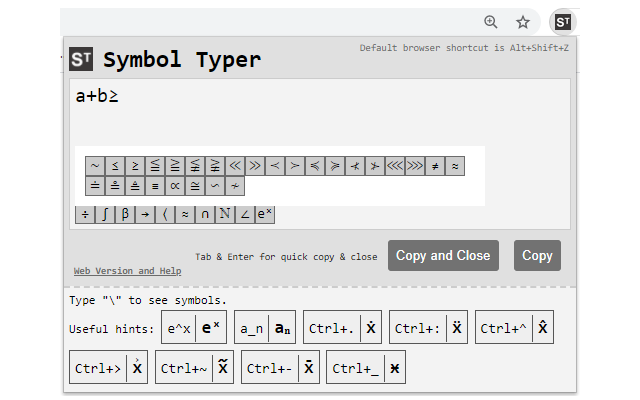Open the ∫ integral symbols category
This screenshot has width=640, height=400.
pyautogui.click(x=105, y=215)
